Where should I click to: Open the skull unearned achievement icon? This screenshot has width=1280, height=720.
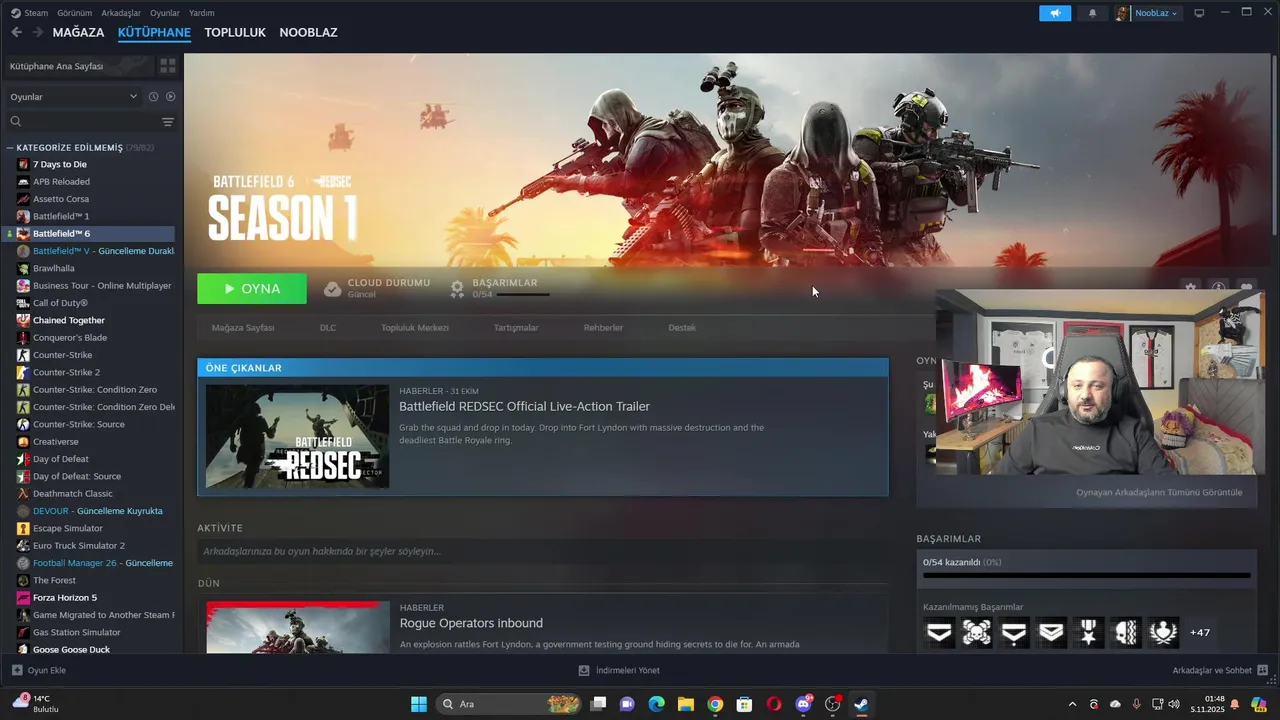point(977,632)
